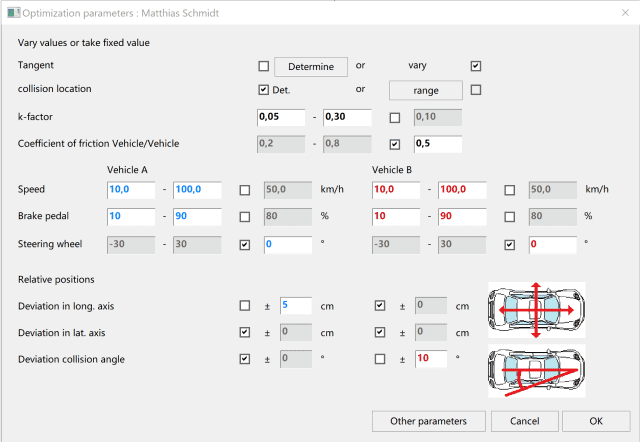This screenshot has height=442, width=640.
Task: Close the Optimization parameters window
Action: point(616,12)
